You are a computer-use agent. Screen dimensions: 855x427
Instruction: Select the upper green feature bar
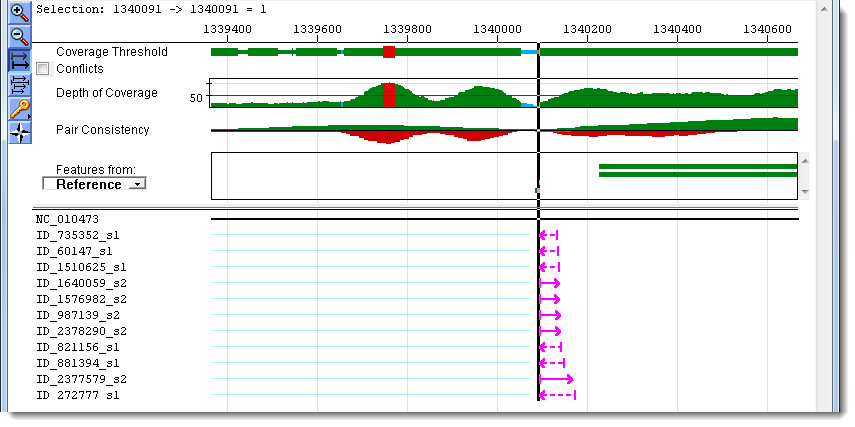(698, 167)
